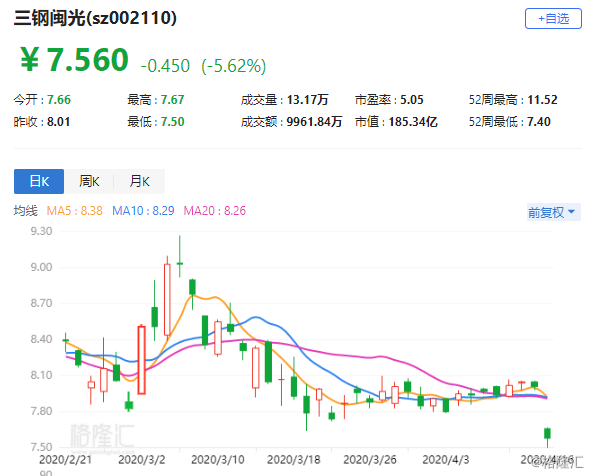Click the price change -0.450 value
Image resolution: width=591 pixels, height=476 pixels.
coord(165,66)
